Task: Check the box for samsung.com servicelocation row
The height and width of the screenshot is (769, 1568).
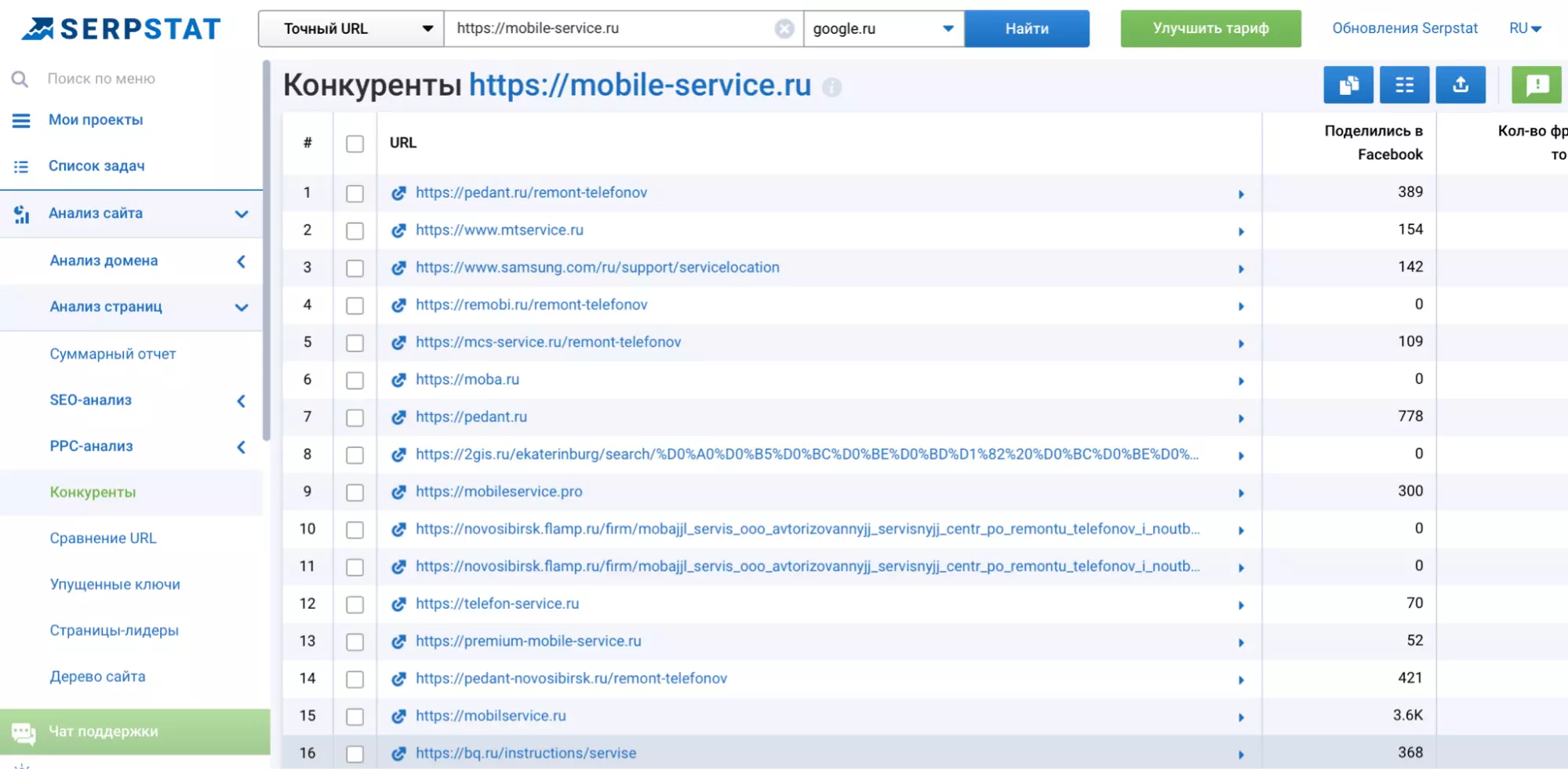Action: click(355, 268)
